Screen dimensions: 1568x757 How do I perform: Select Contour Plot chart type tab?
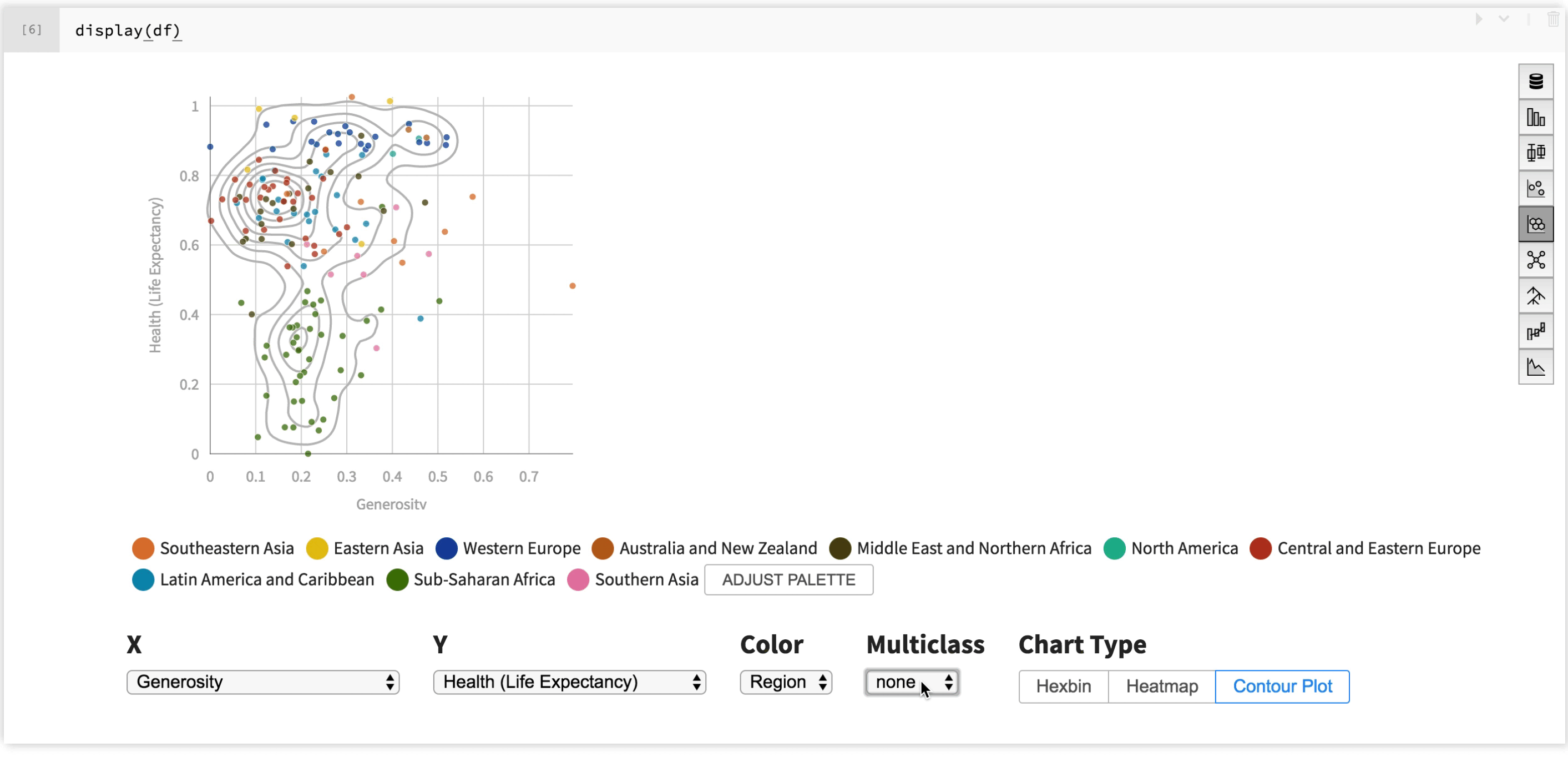coord(1283,685)
